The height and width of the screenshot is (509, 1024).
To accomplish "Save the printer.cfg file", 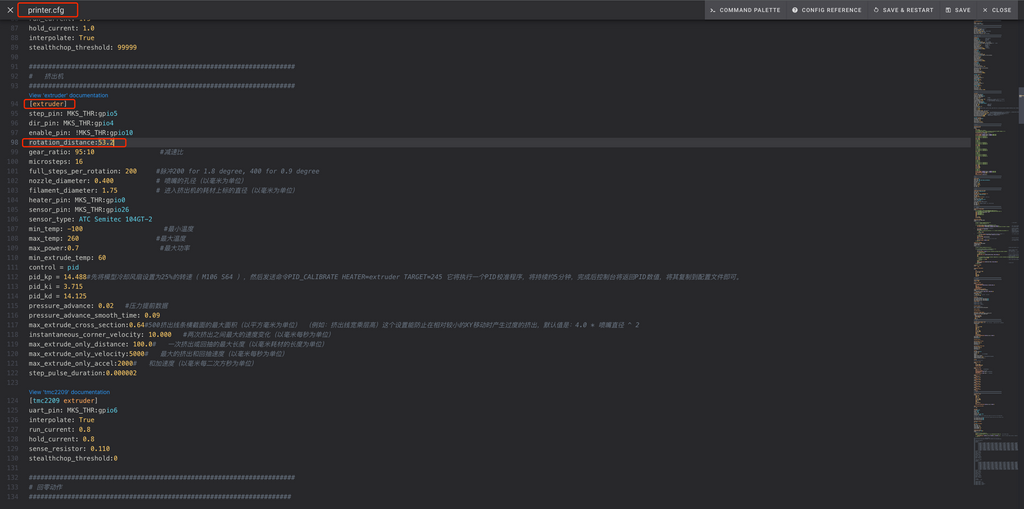I will click(957, 10).
